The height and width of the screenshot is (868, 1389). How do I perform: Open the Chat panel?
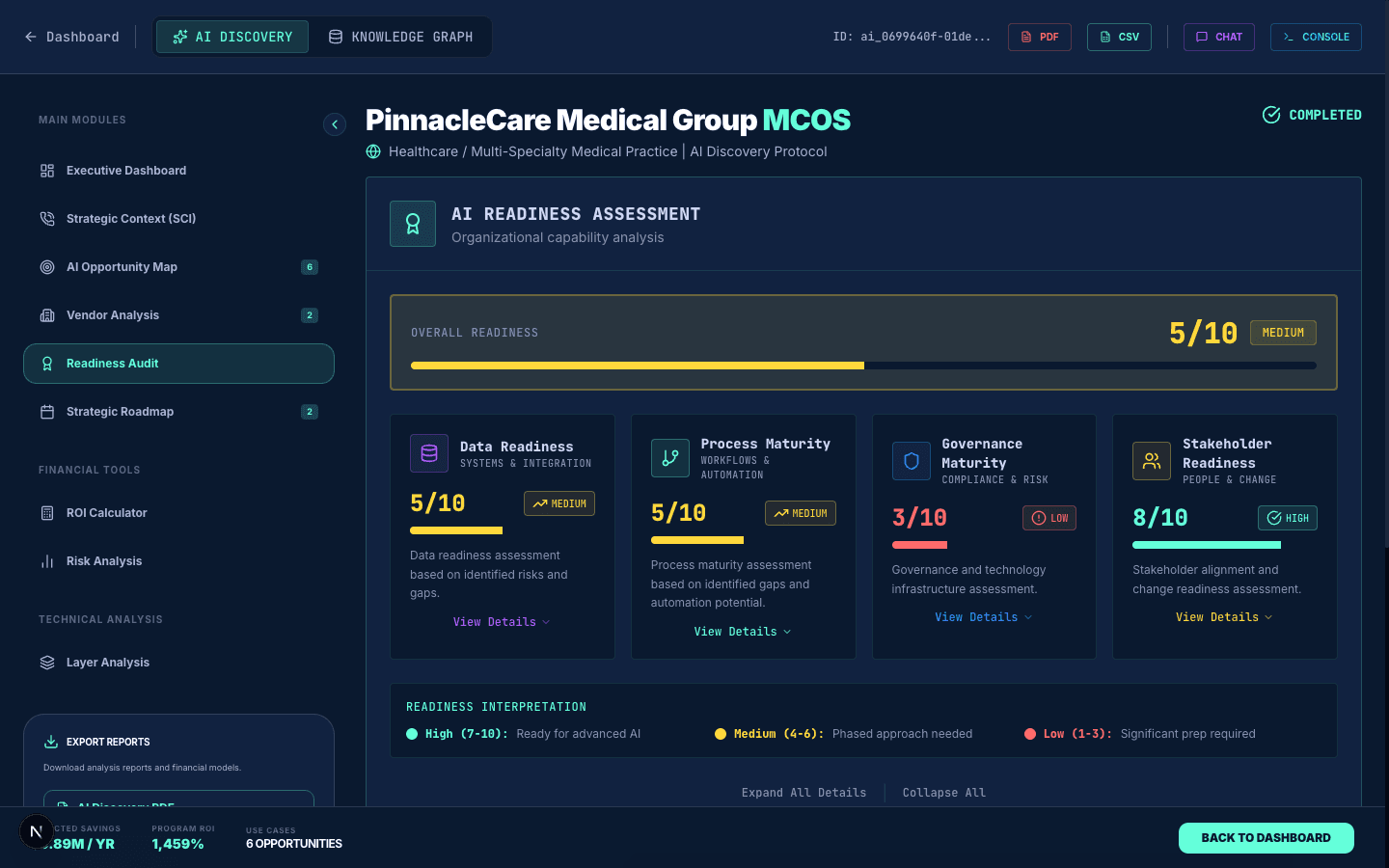pos(1219,37)
